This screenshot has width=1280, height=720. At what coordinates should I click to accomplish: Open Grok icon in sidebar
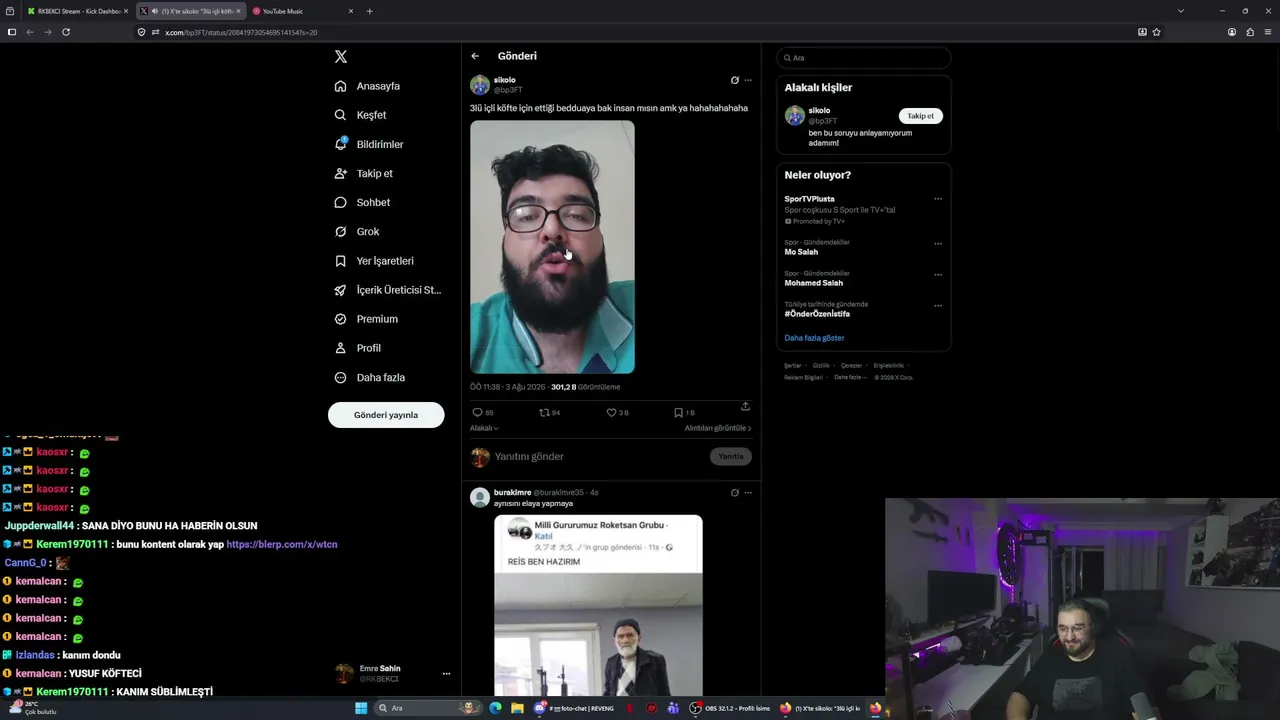coord(340,231)
